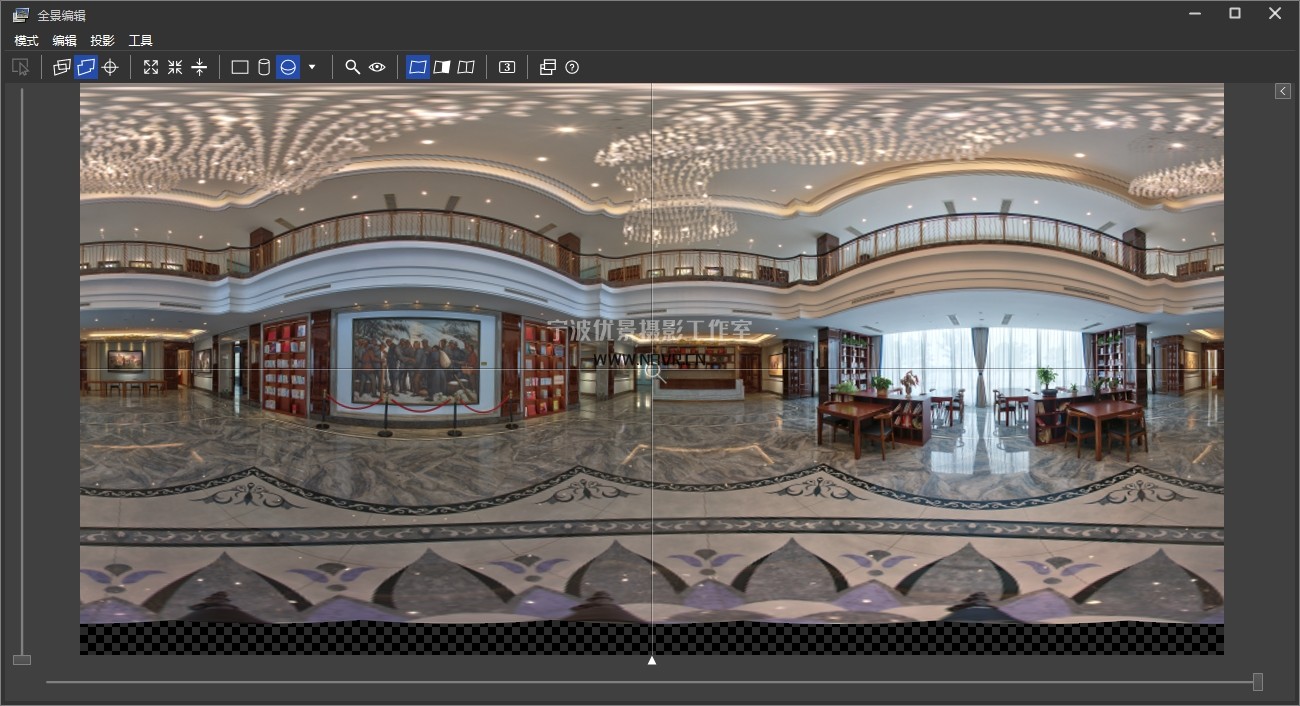The height and width of the screenshot is (706, 1300).
Task: Select the cylindrical projection icon
Action: (264, 67)
